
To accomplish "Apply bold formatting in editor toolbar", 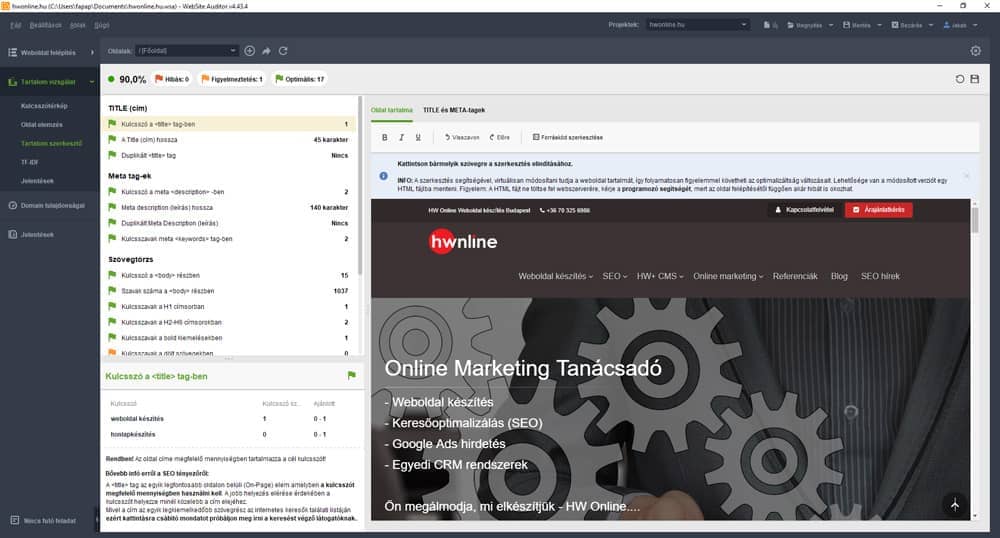I will pos(385,137).
